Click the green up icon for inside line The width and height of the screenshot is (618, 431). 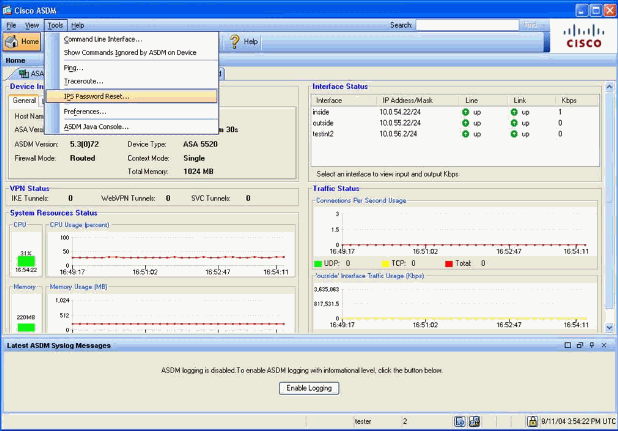(466, 112)
